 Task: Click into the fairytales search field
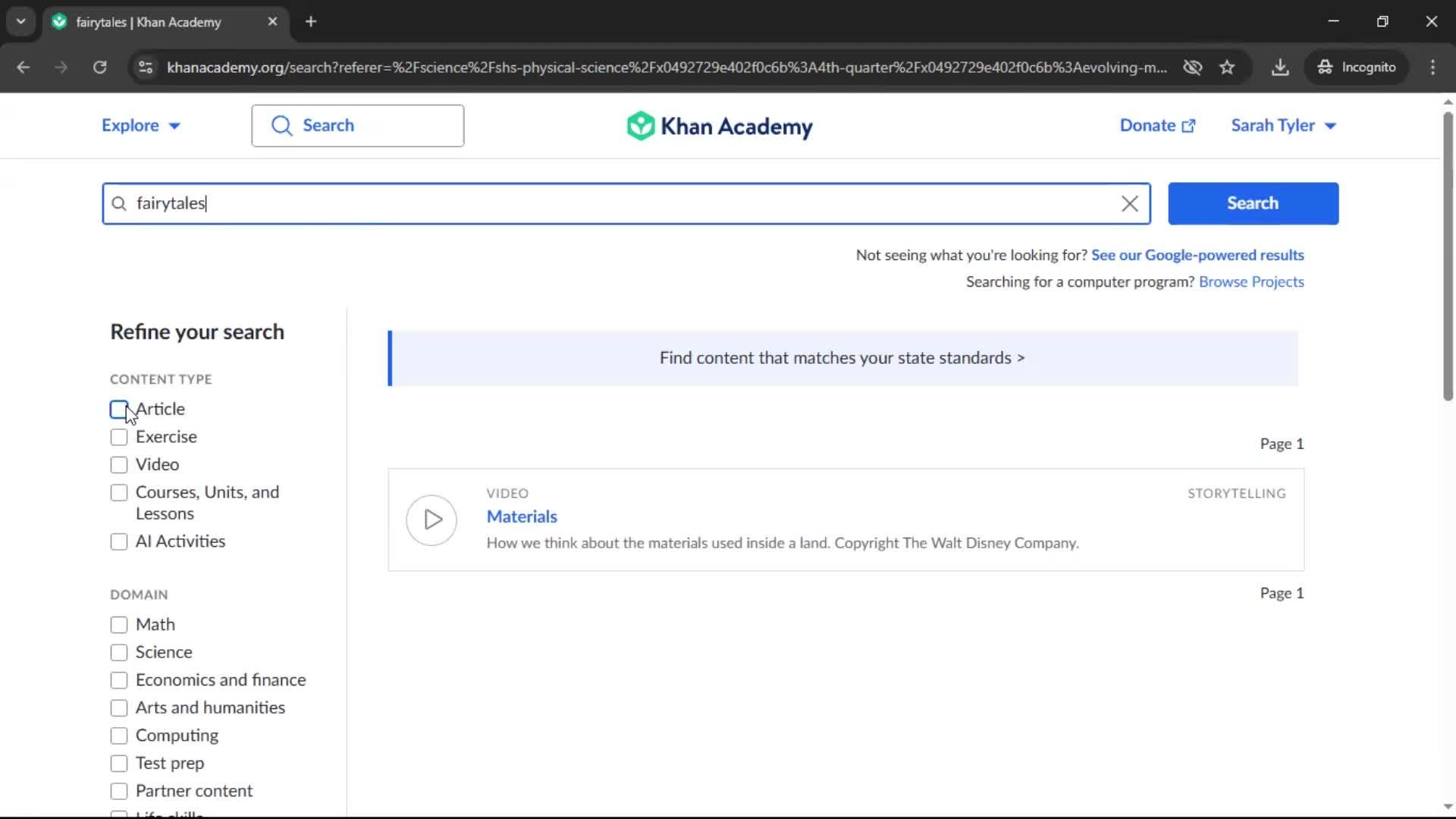[x=626, y=203]
